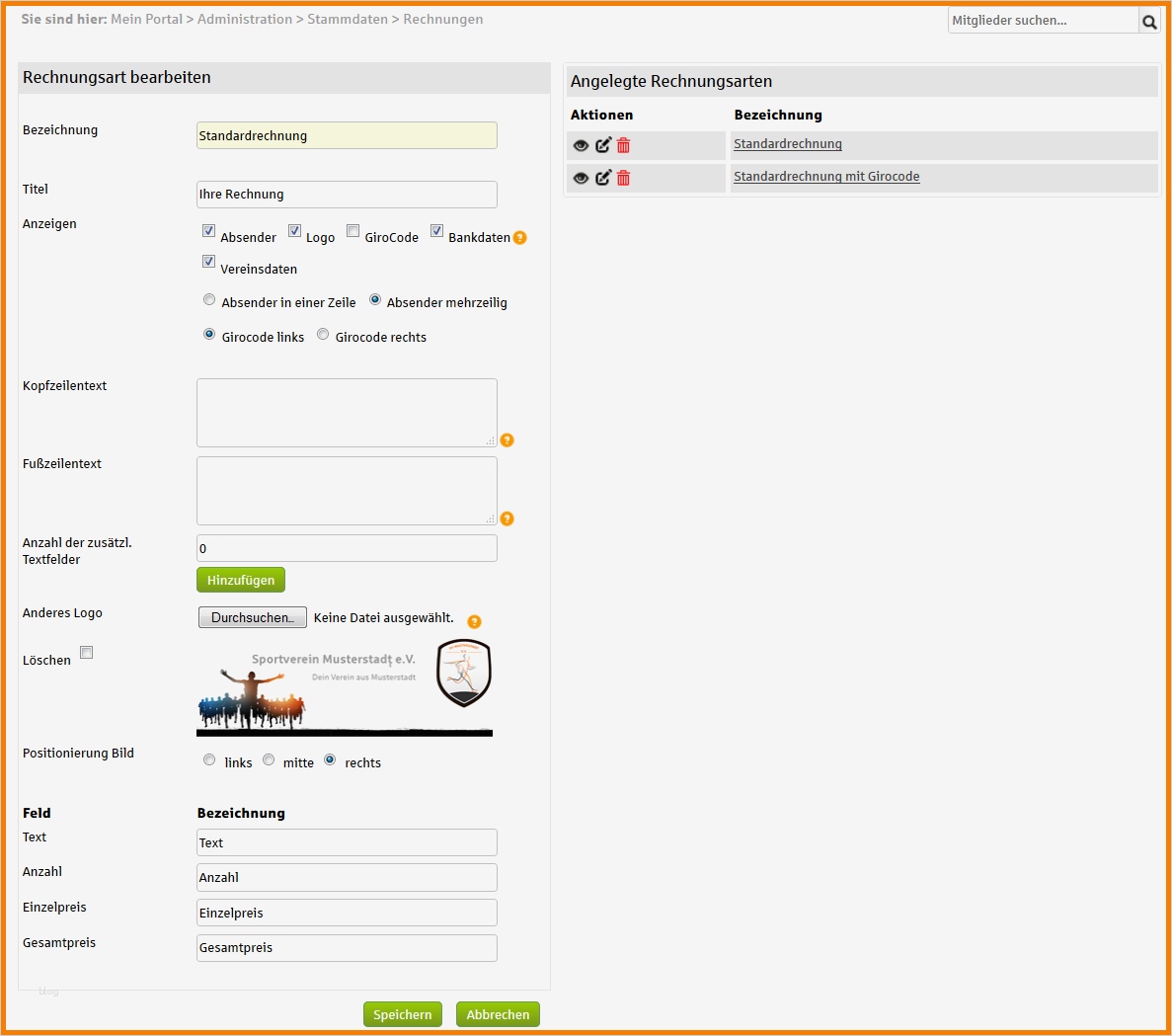Uncheck the Logo checkbox

pyautogui.click(x=294, y=231)
